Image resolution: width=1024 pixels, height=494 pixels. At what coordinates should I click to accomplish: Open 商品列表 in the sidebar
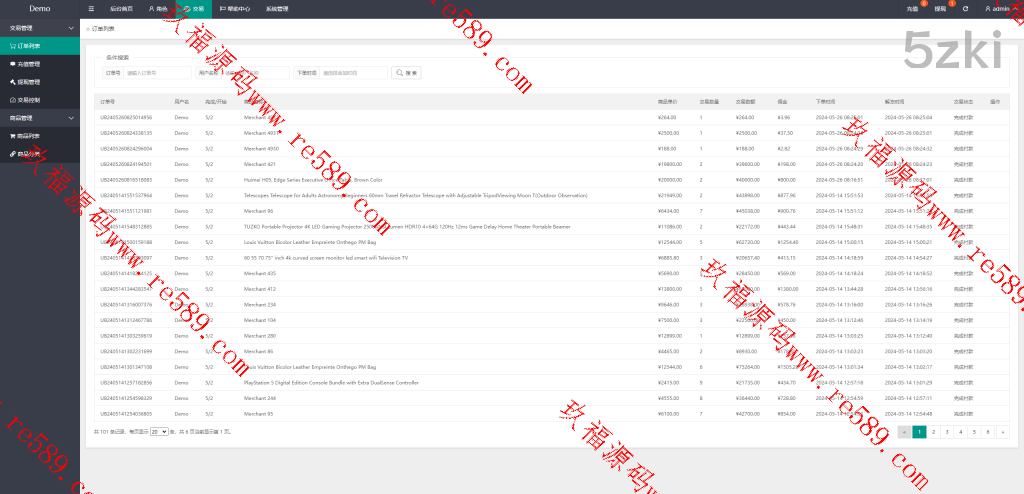pos(27,135)
